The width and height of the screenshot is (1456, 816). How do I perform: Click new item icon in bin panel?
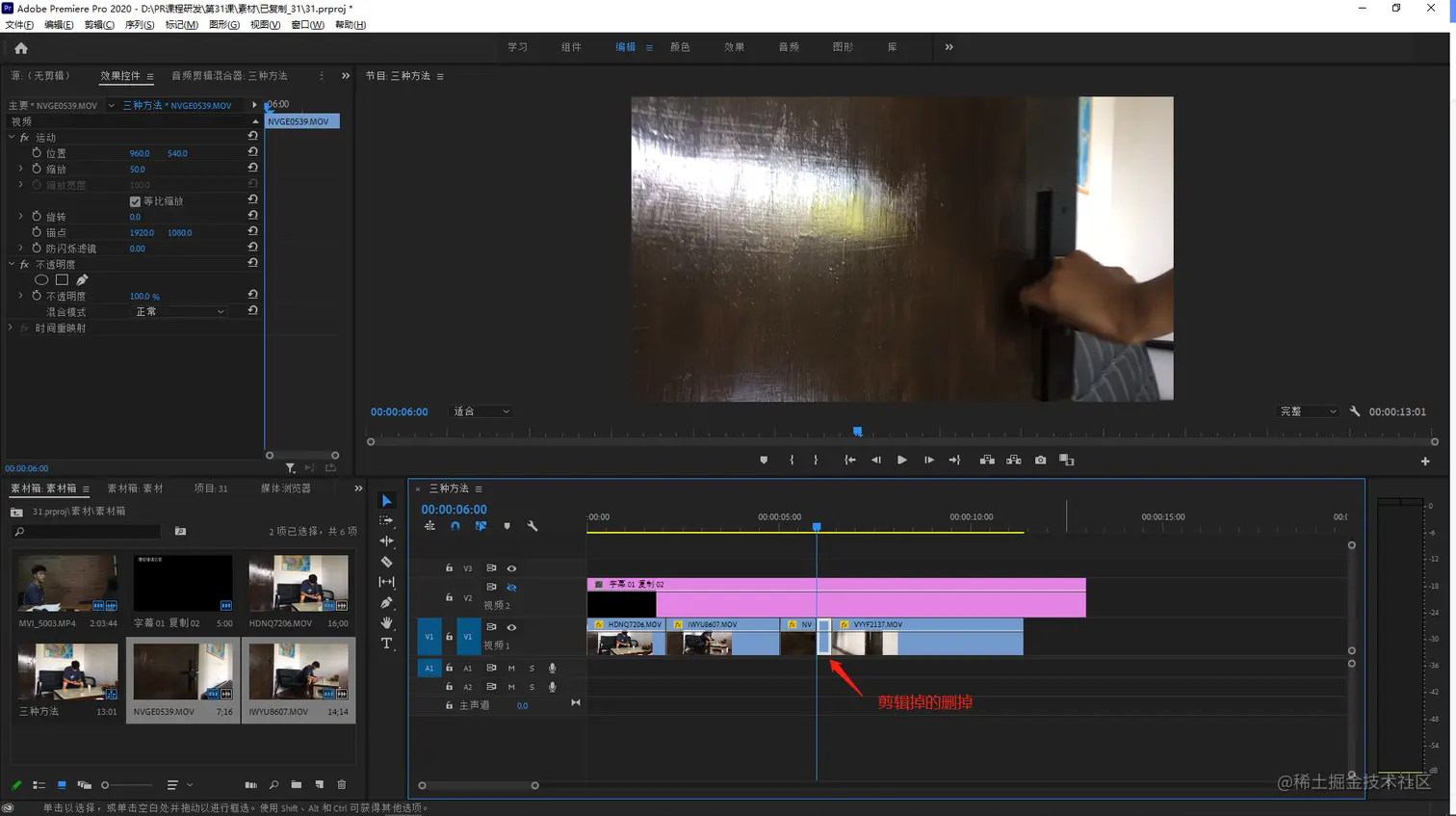click(320, 785)
